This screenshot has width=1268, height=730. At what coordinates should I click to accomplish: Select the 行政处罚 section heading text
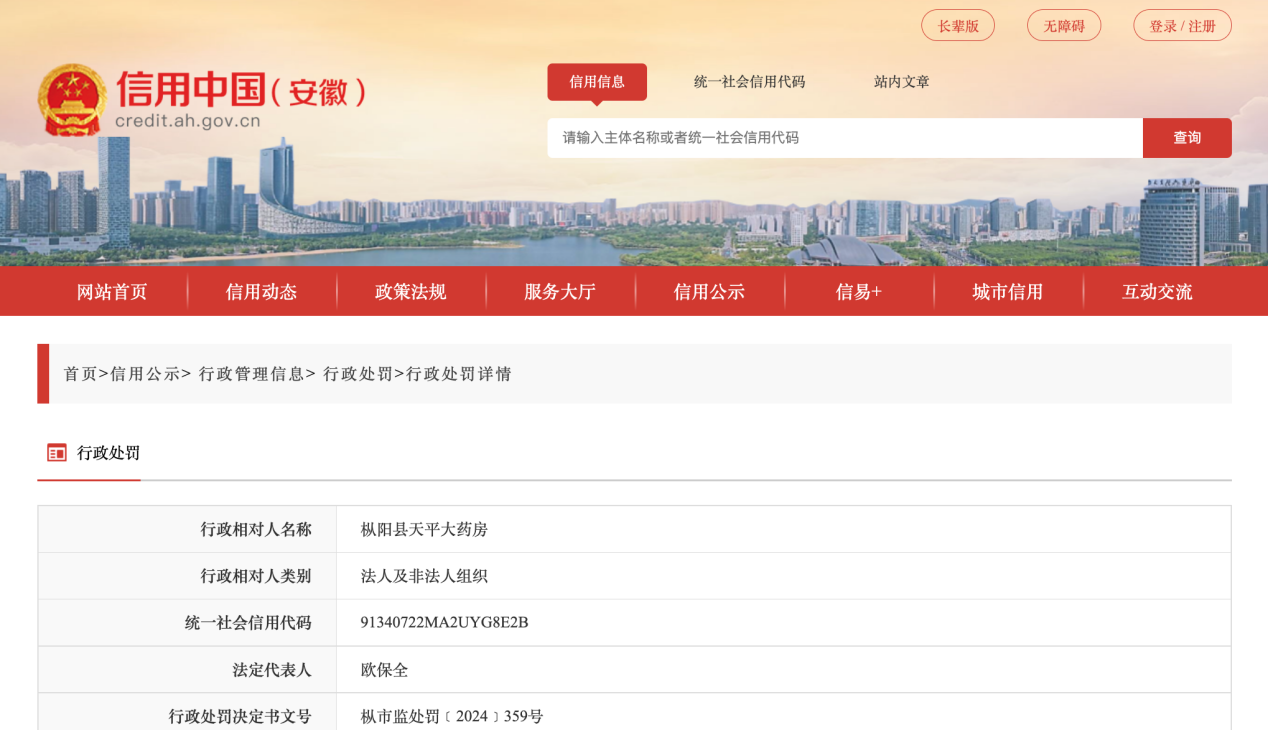[x=109, y=453]
